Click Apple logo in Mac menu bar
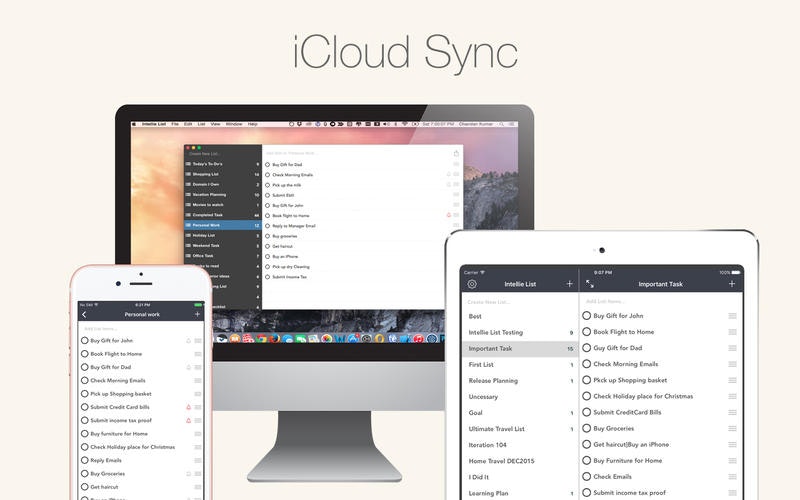The width and height of the screenshot is (800, 500). pyautogui.click(x=135, y=124)
